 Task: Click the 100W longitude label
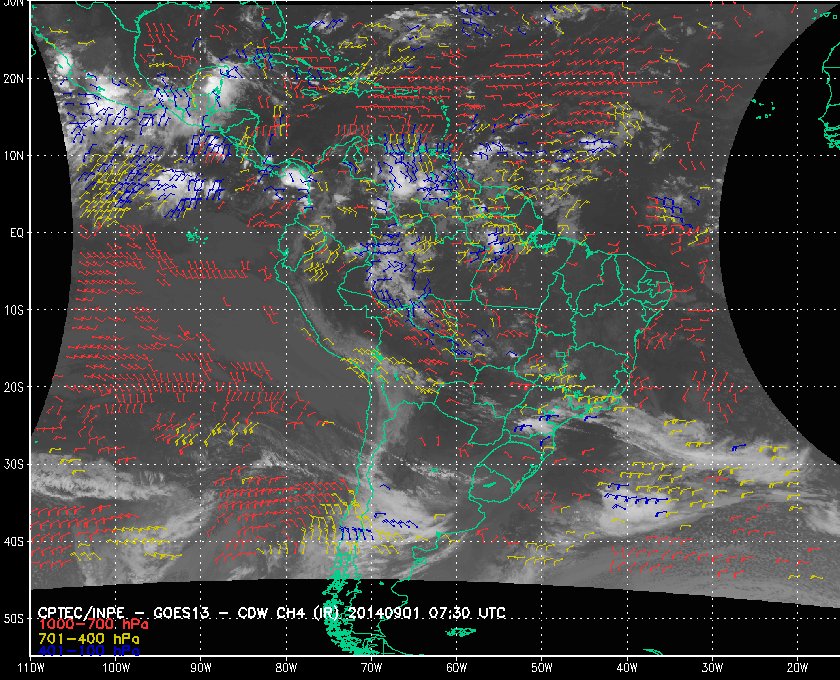click(116, 668)
